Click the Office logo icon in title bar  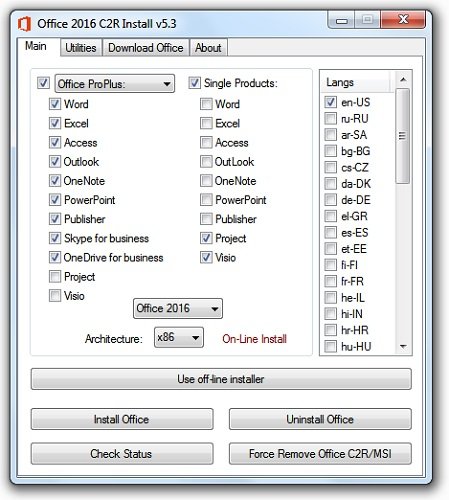tap(24, 24)
